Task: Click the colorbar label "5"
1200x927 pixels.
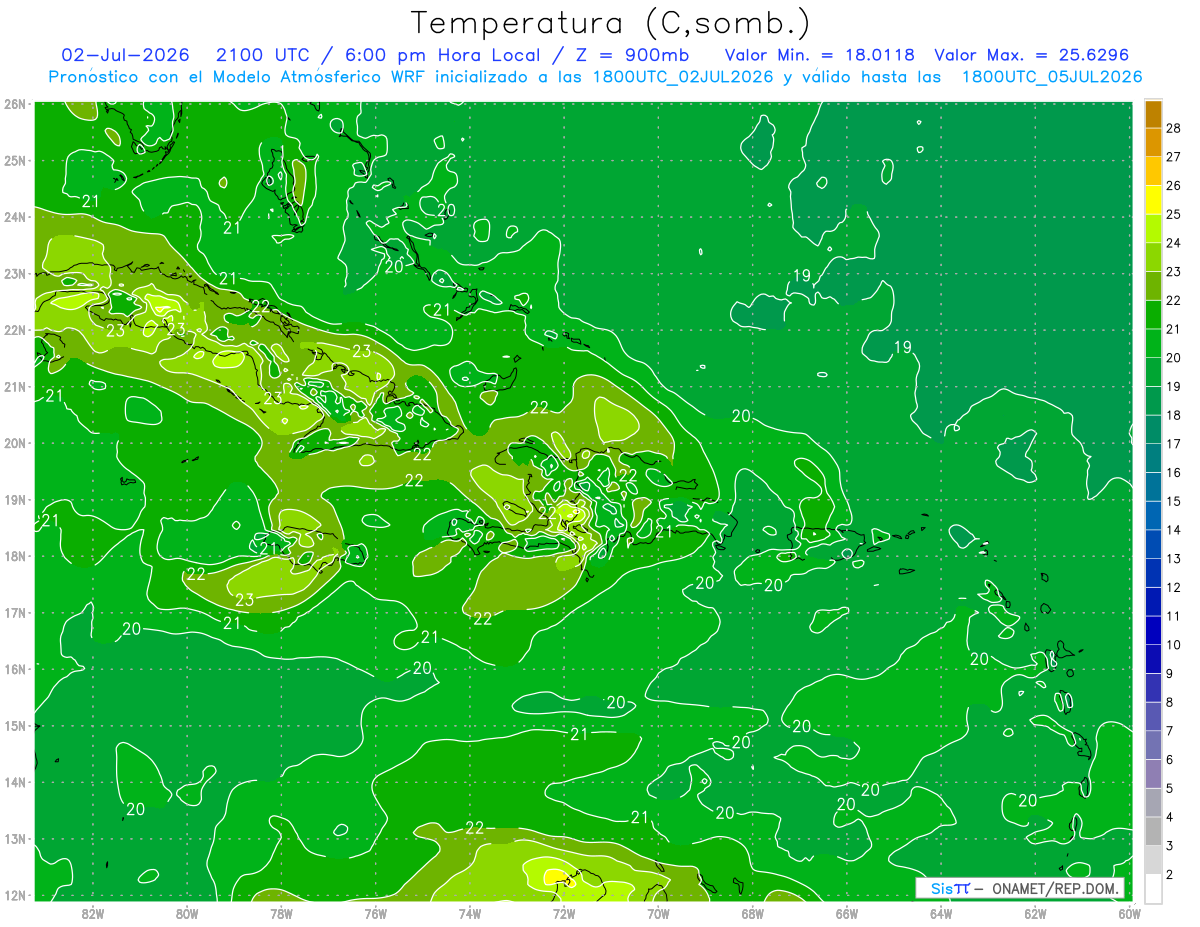Action: tap(1170, 788)
